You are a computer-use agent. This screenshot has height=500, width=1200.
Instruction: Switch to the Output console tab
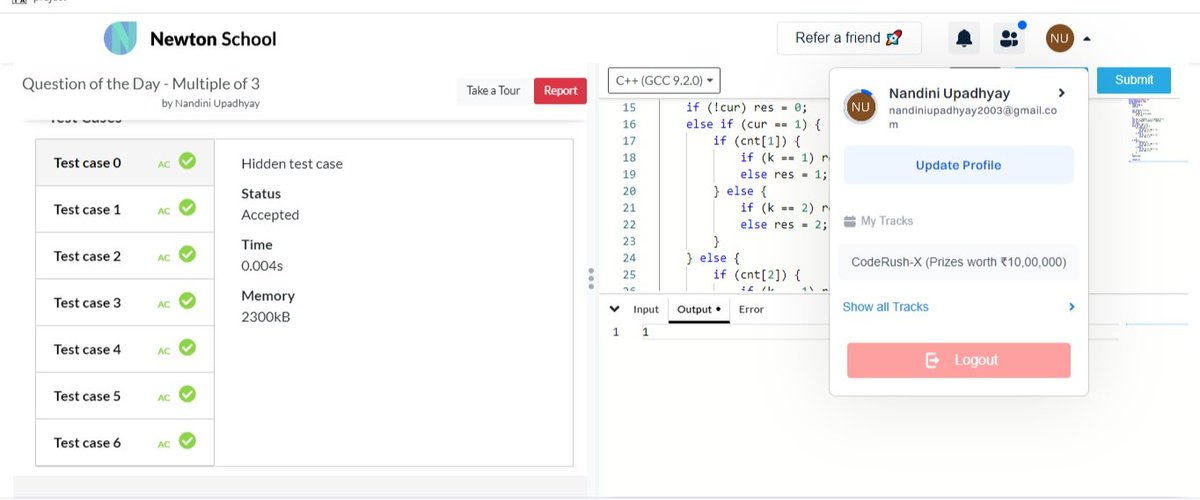(699, 309)
